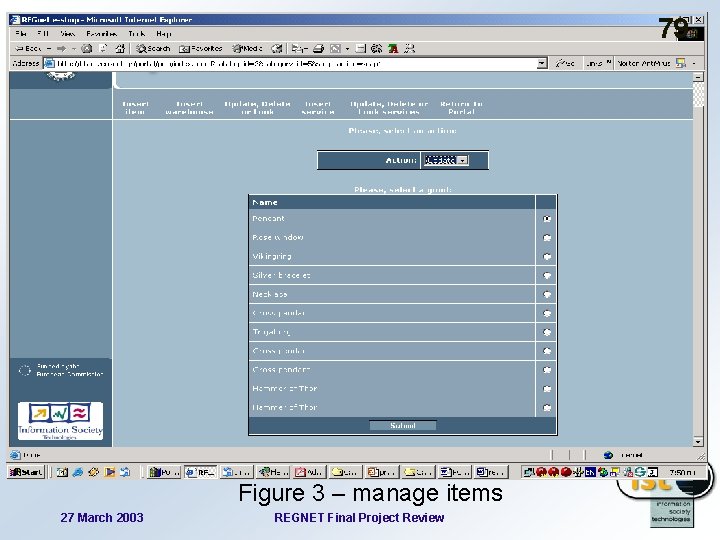720x540 pixels.
Task: Expand the address bar dropdown arrow
Action: (542, 63)
